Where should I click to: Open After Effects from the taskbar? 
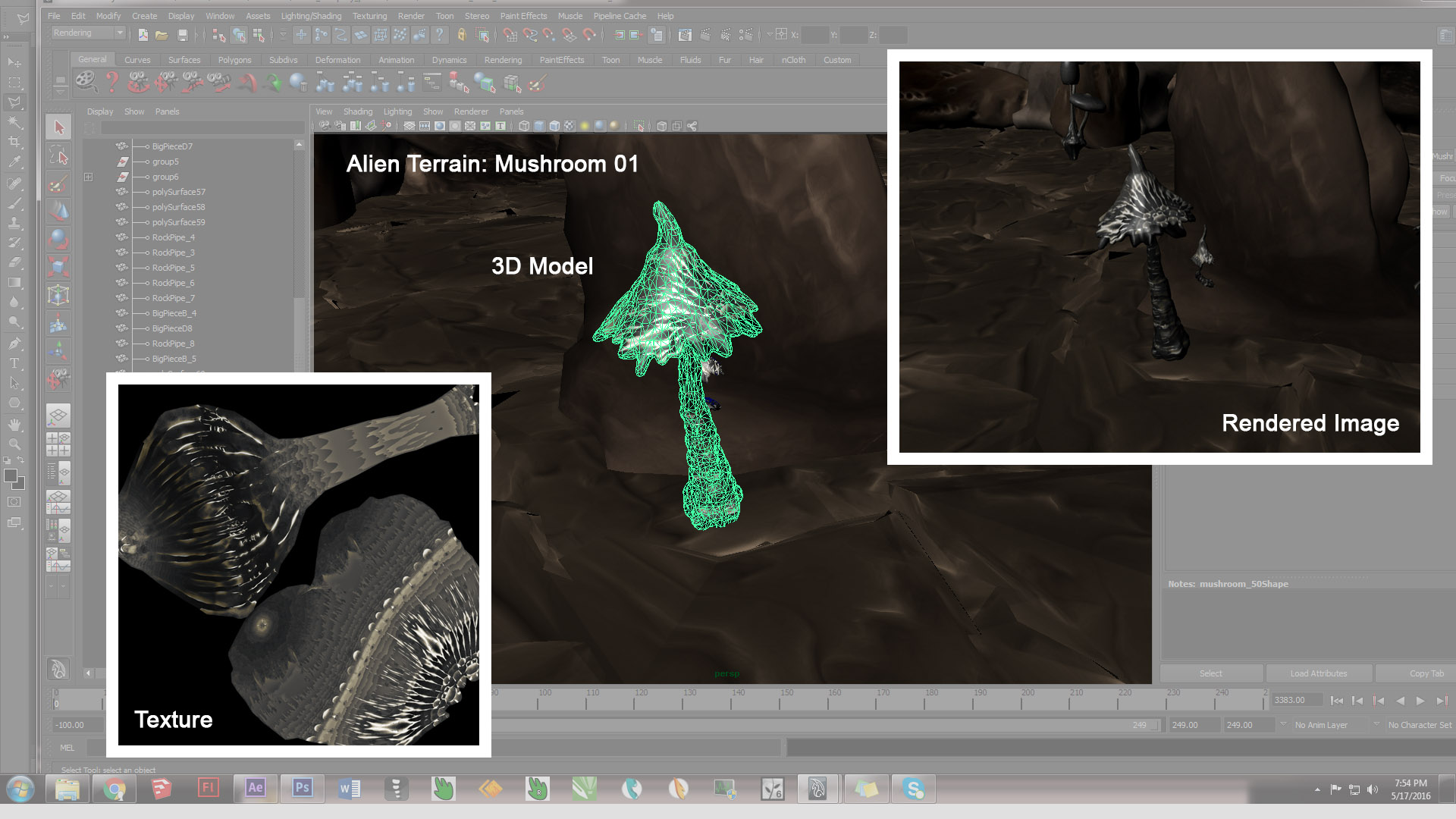point(255,789)
